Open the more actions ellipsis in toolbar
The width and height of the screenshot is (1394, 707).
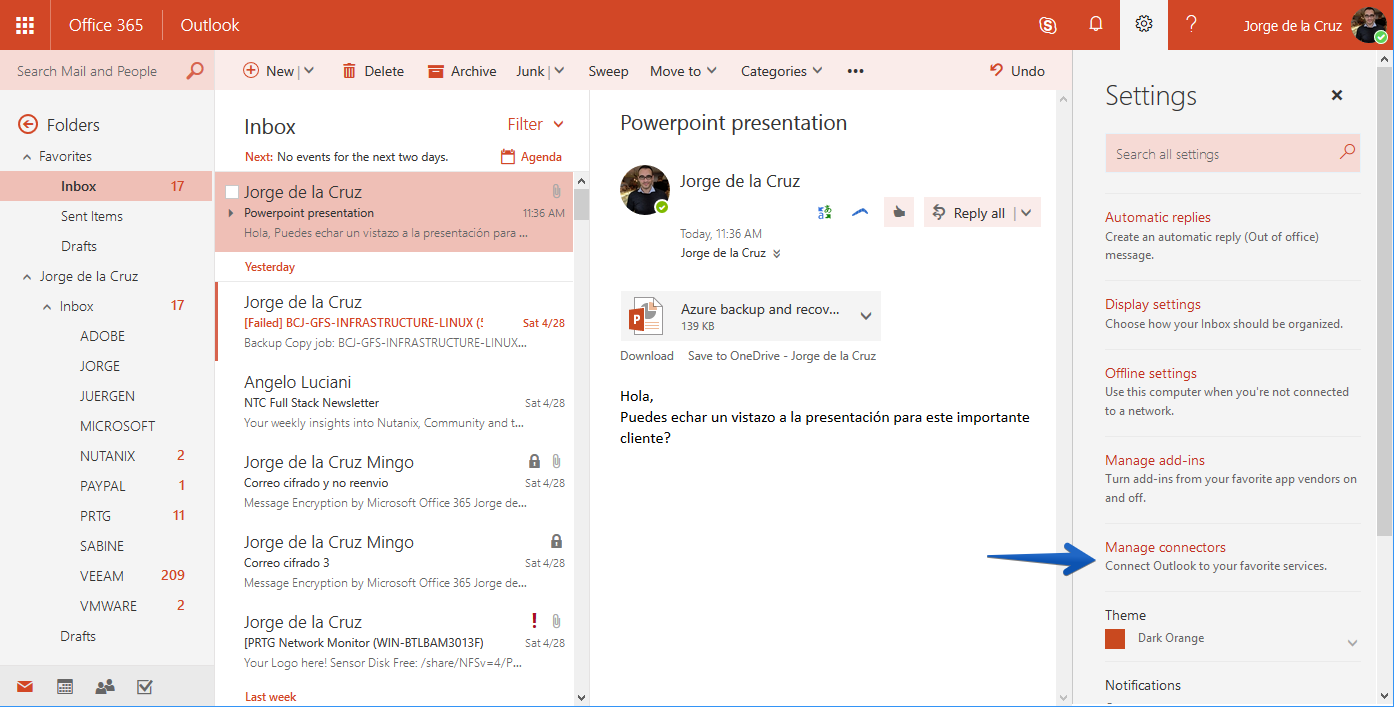pyautogui.click(x=855, y=71)
